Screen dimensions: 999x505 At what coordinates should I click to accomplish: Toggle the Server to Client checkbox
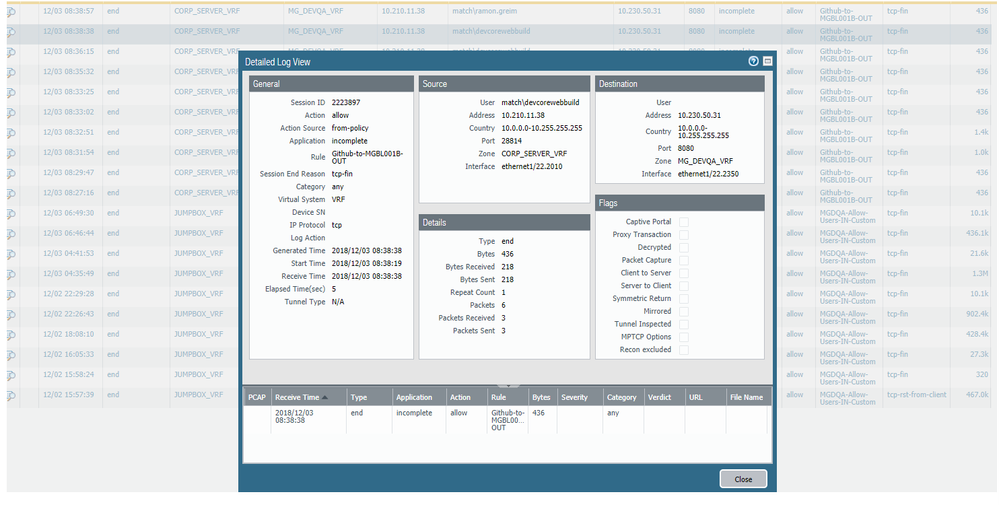tap(684, 285)
